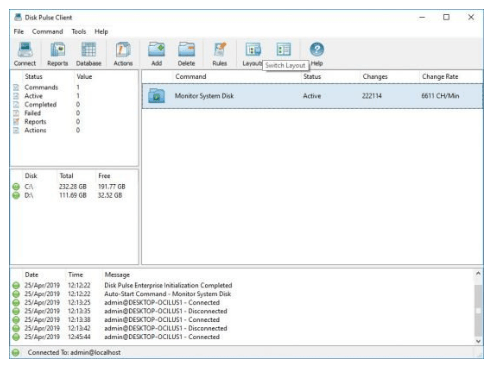Click the log panel scrollbar thumb

coord(478,311)
